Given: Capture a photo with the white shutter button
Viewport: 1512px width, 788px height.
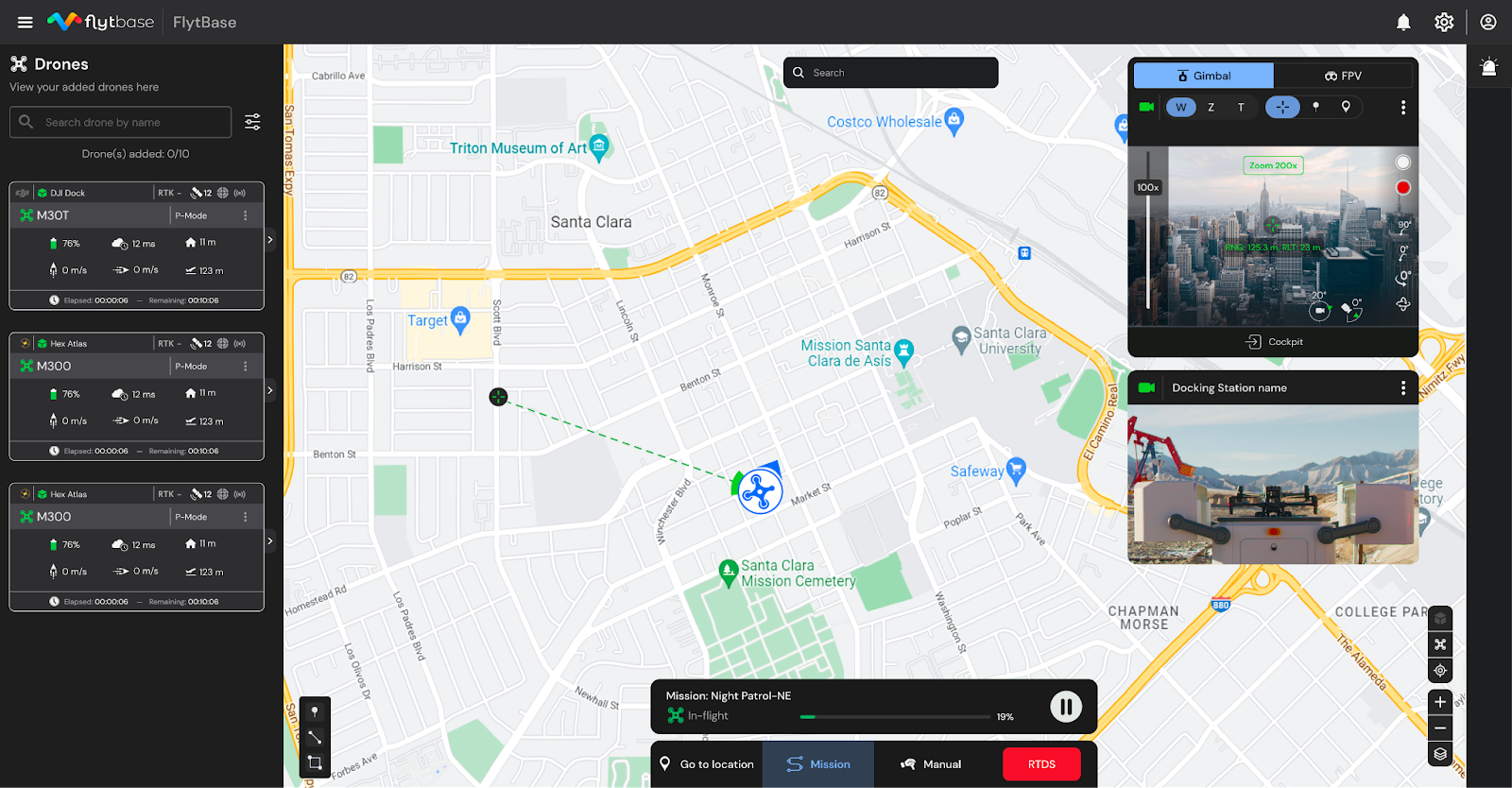Looking at the screenshot, I should coord(1403,163).
